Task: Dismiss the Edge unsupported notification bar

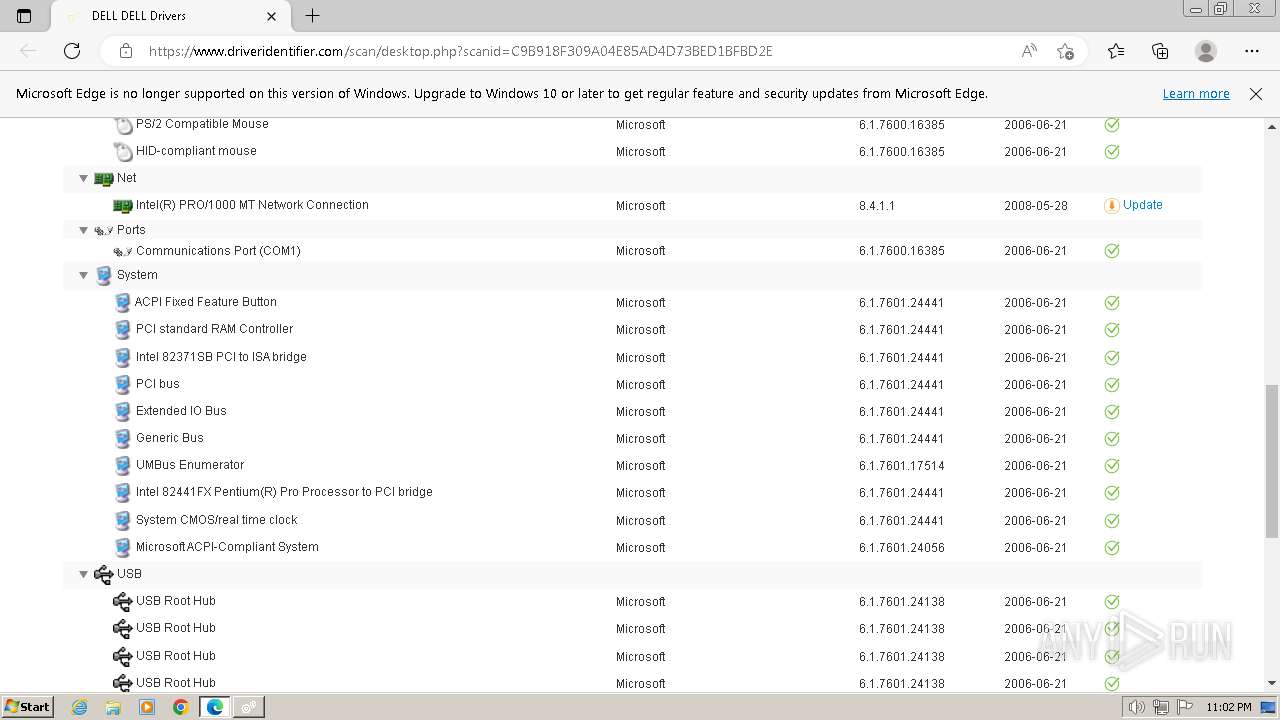Action: click(x=1256, y=94)
